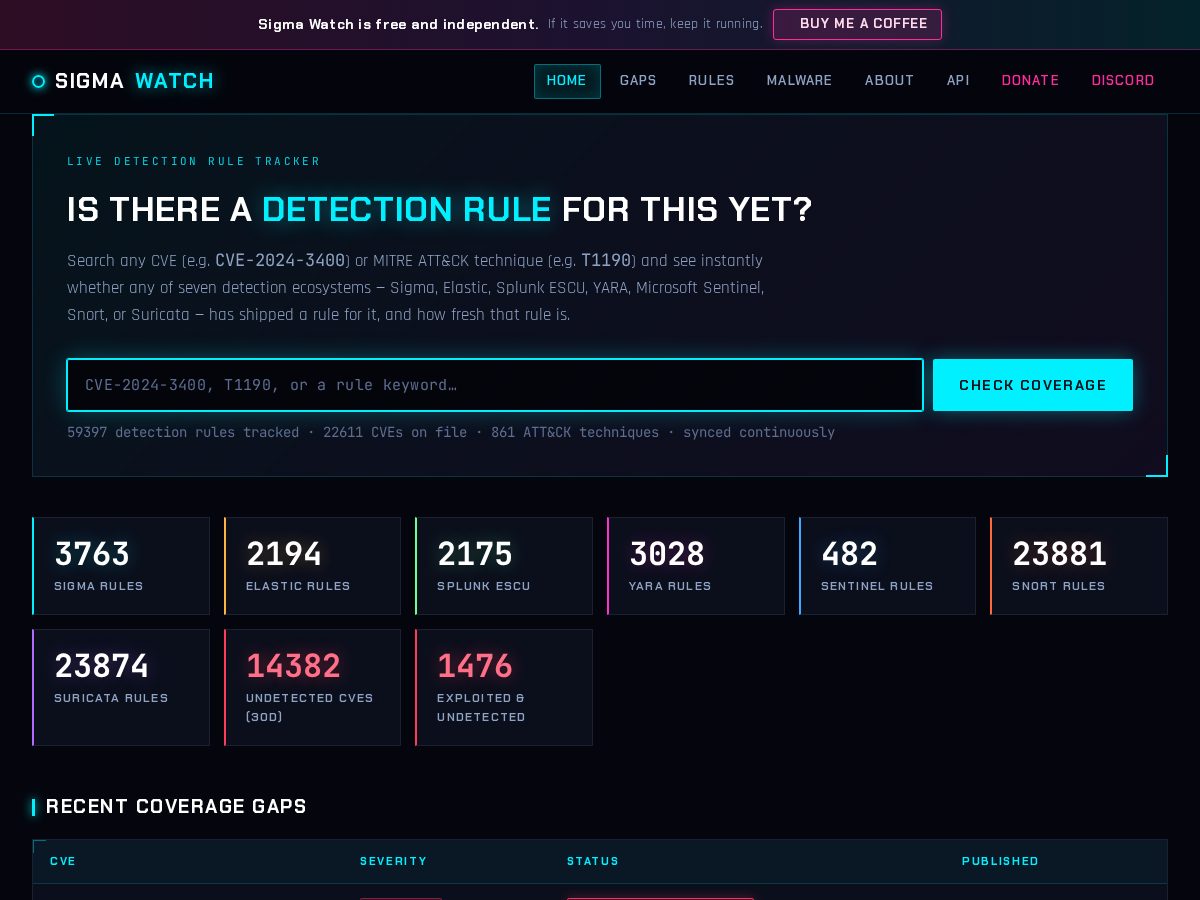Image resolution: width=1200 pixels, height=900 pixels.
Task: Open the Discord link in navigation
Action: [1123, 81]
